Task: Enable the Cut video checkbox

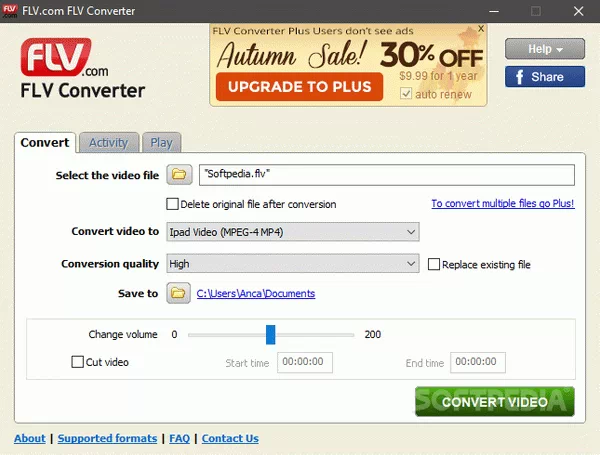Action: pyautogui.click(x=77, y=362)
